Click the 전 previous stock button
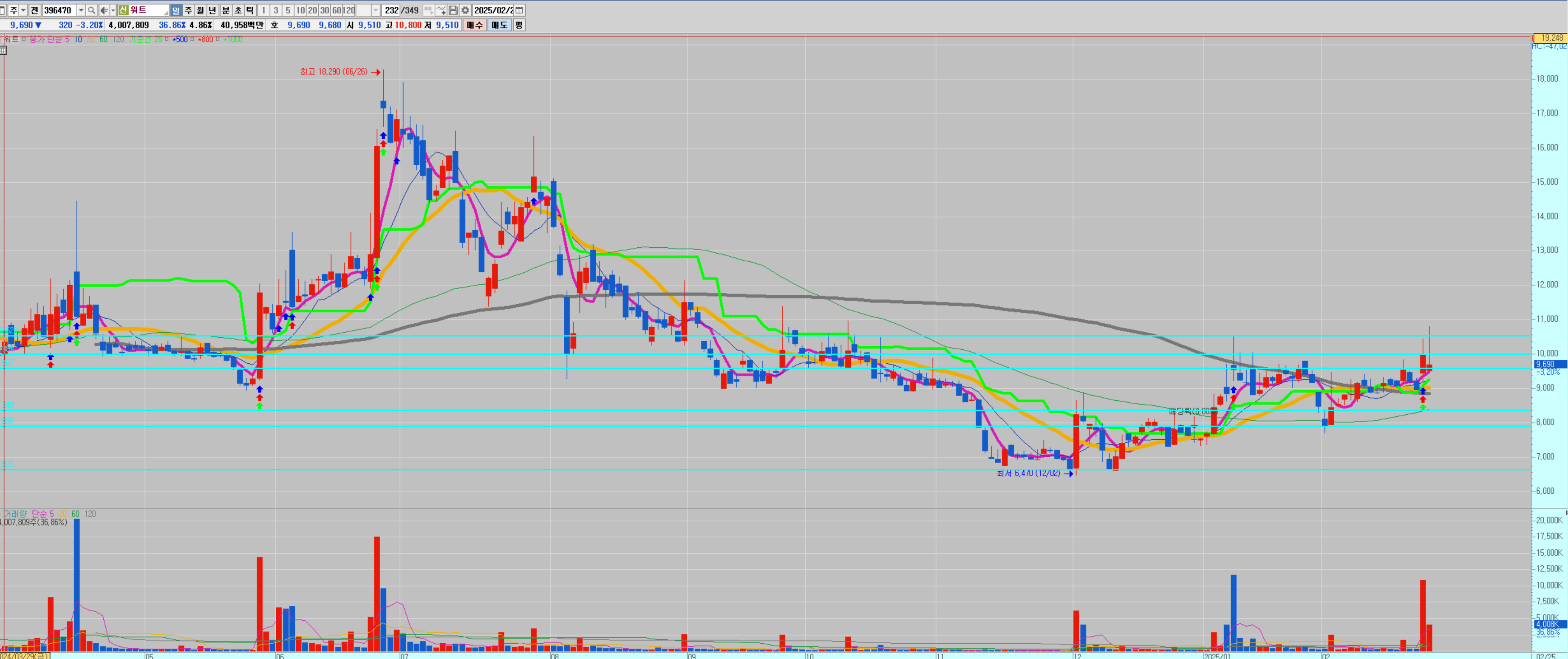 [34, 10]
